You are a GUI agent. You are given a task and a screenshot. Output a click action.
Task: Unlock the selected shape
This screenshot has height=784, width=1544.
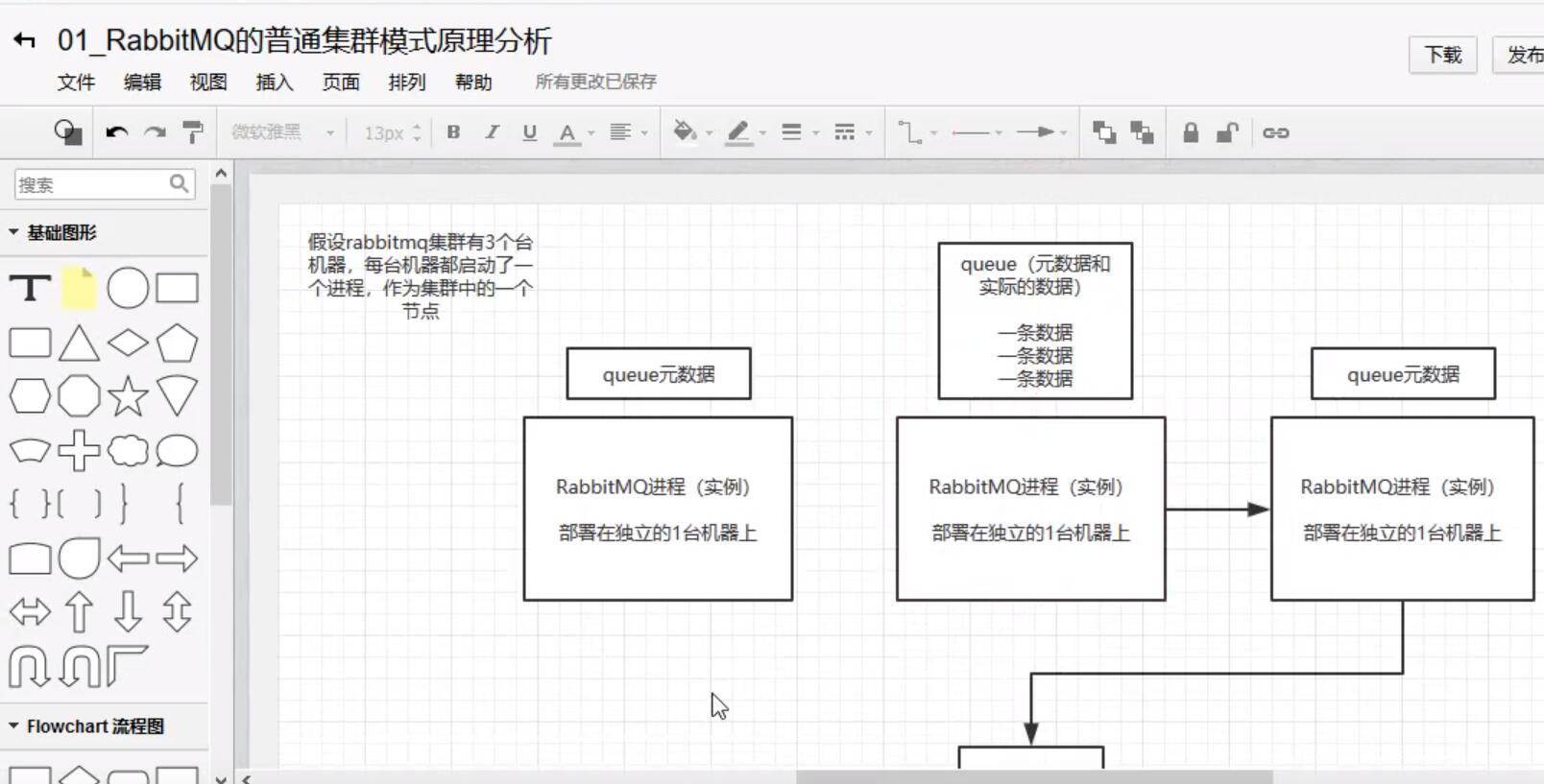(x=1227, y=132)
